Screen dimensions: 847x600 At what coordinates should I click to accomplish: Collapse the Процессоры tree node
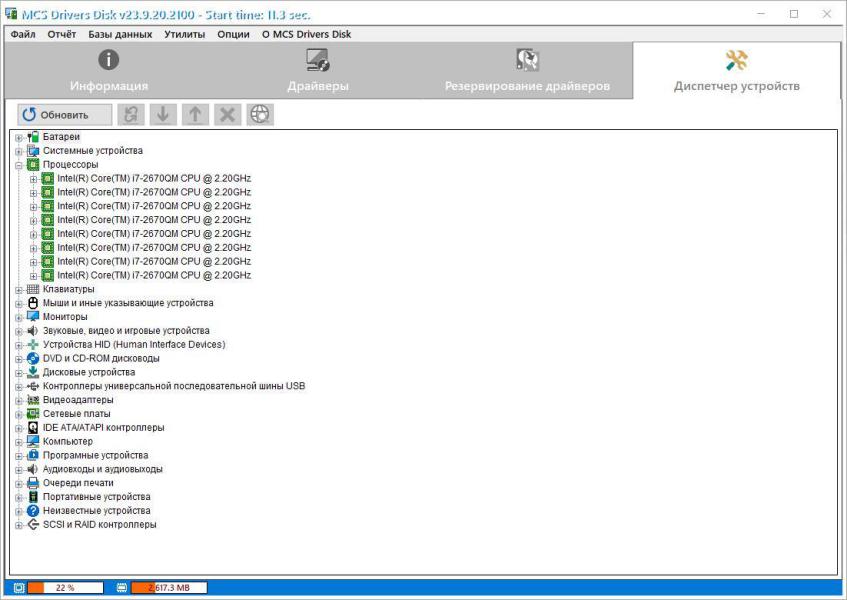[x=19, y=165]
